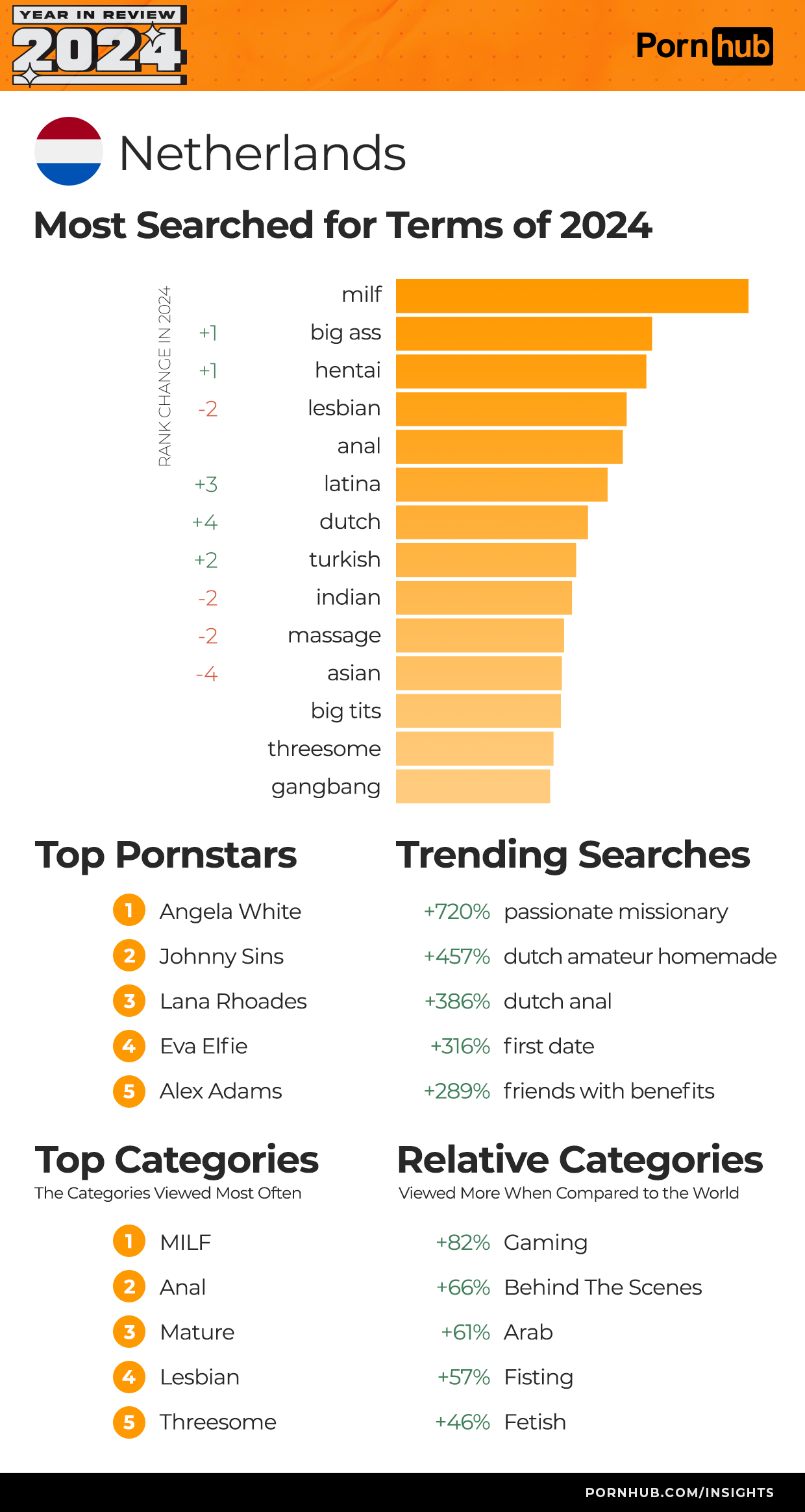Click the Gaming relative category

[x=545, y=1242]
